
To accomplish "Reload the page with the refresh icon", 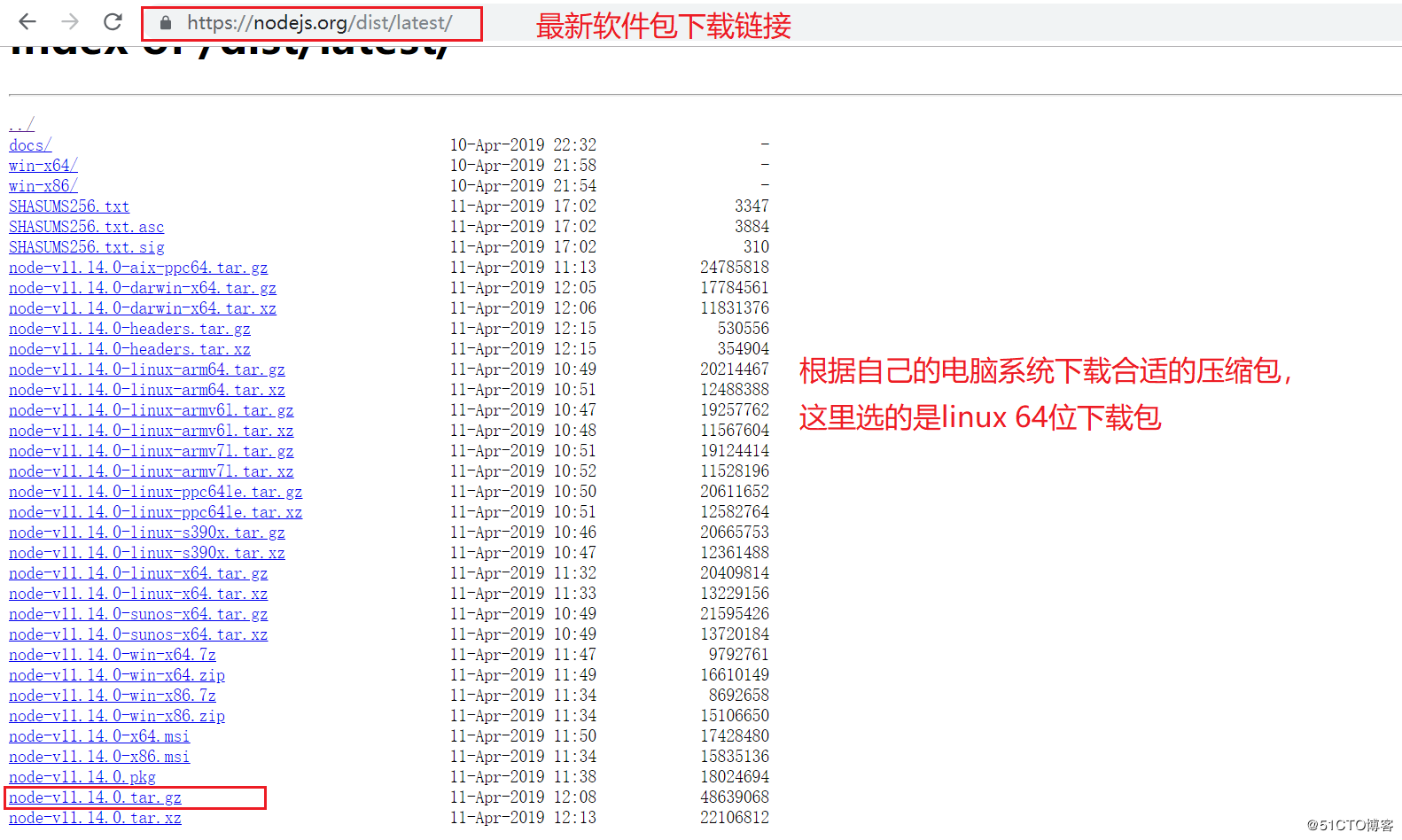I will [x=113, y=22].
